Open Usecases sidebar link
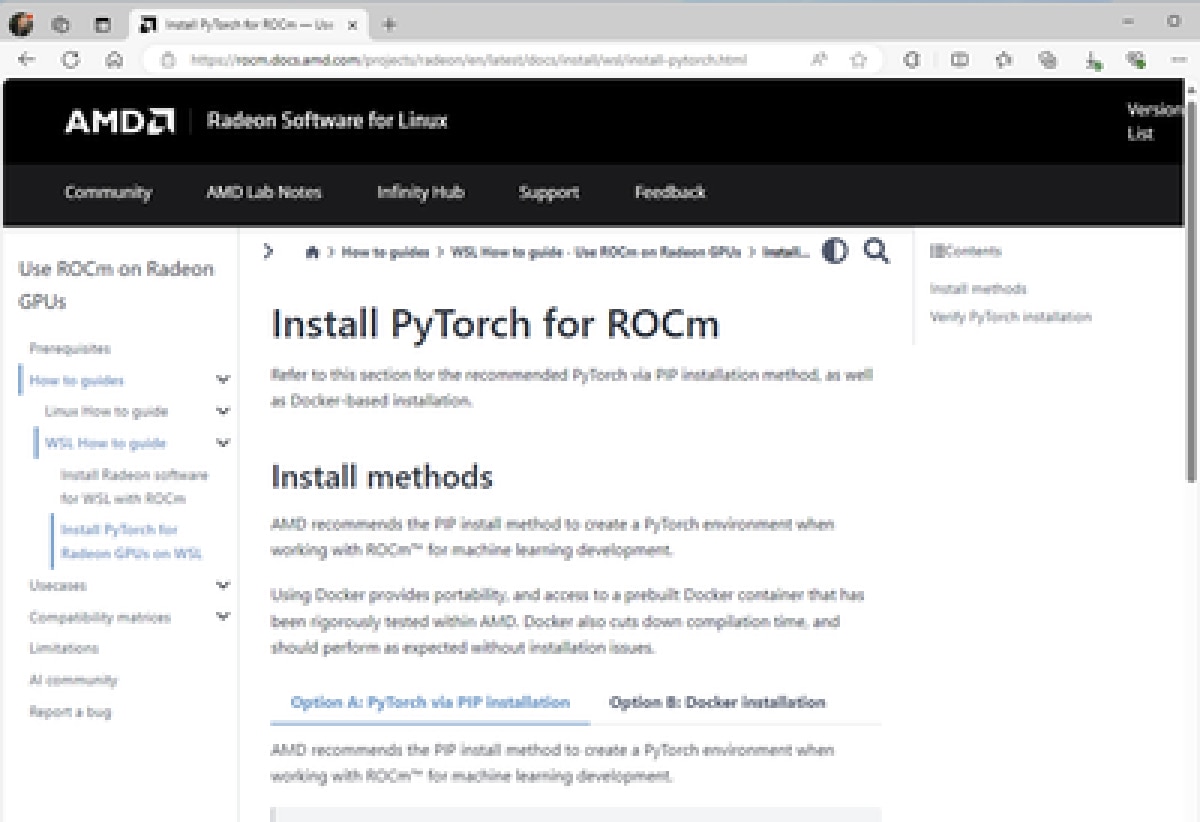Image resolution: width=1200 pixels, height=822 pixels. (58, 585)
